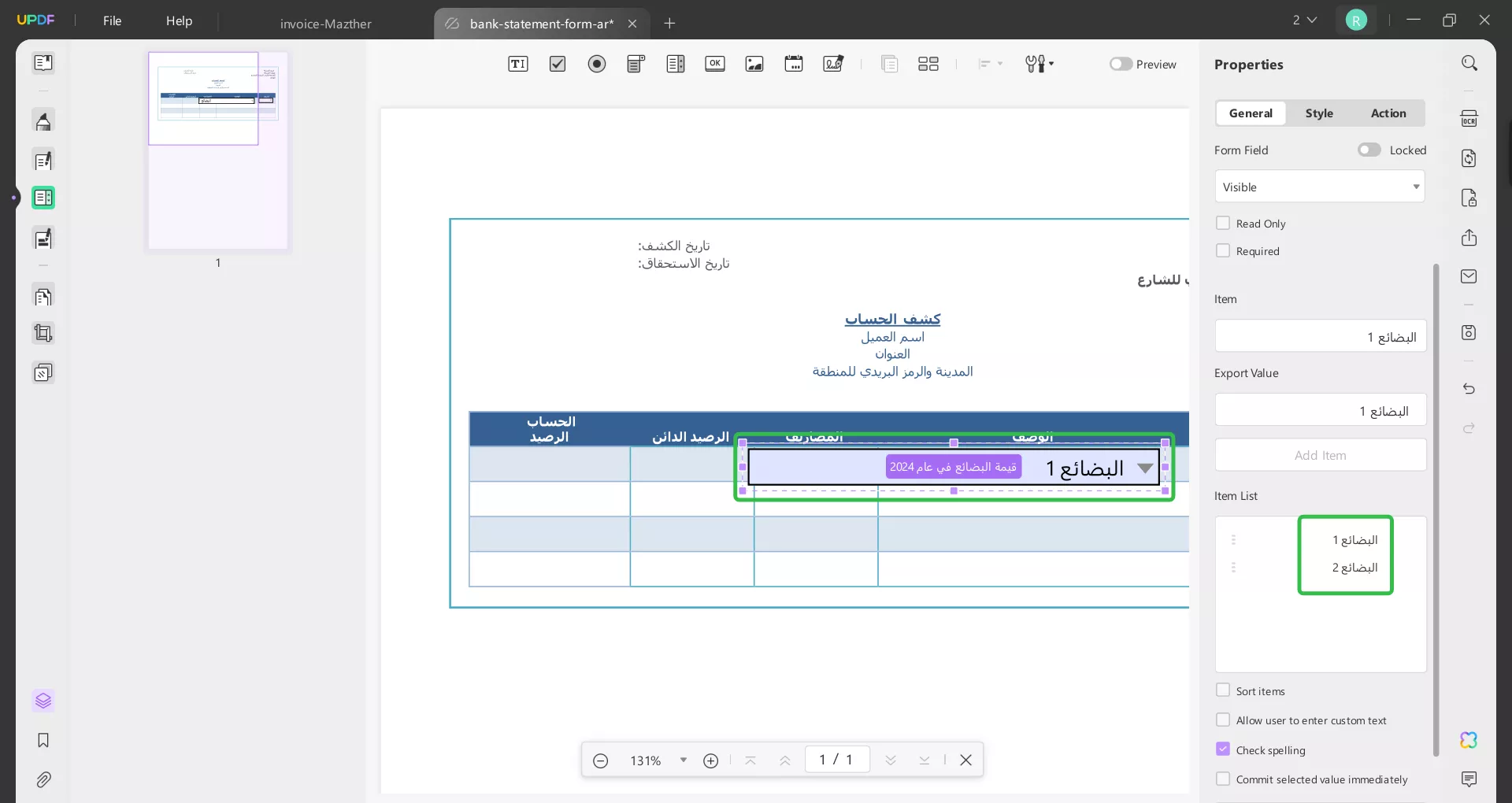Image resolution: width=1512 pixels, height=803 pixels.
Task: Open the Visible visibility dropdown
Action: 1320,187
